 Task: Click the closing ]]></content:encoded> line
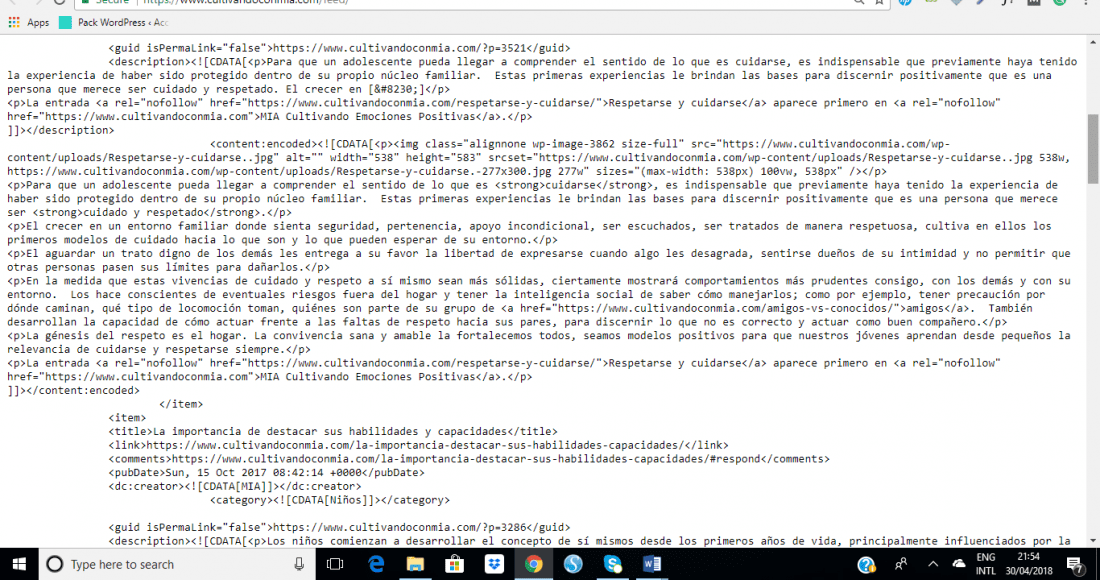coord(74,391)
